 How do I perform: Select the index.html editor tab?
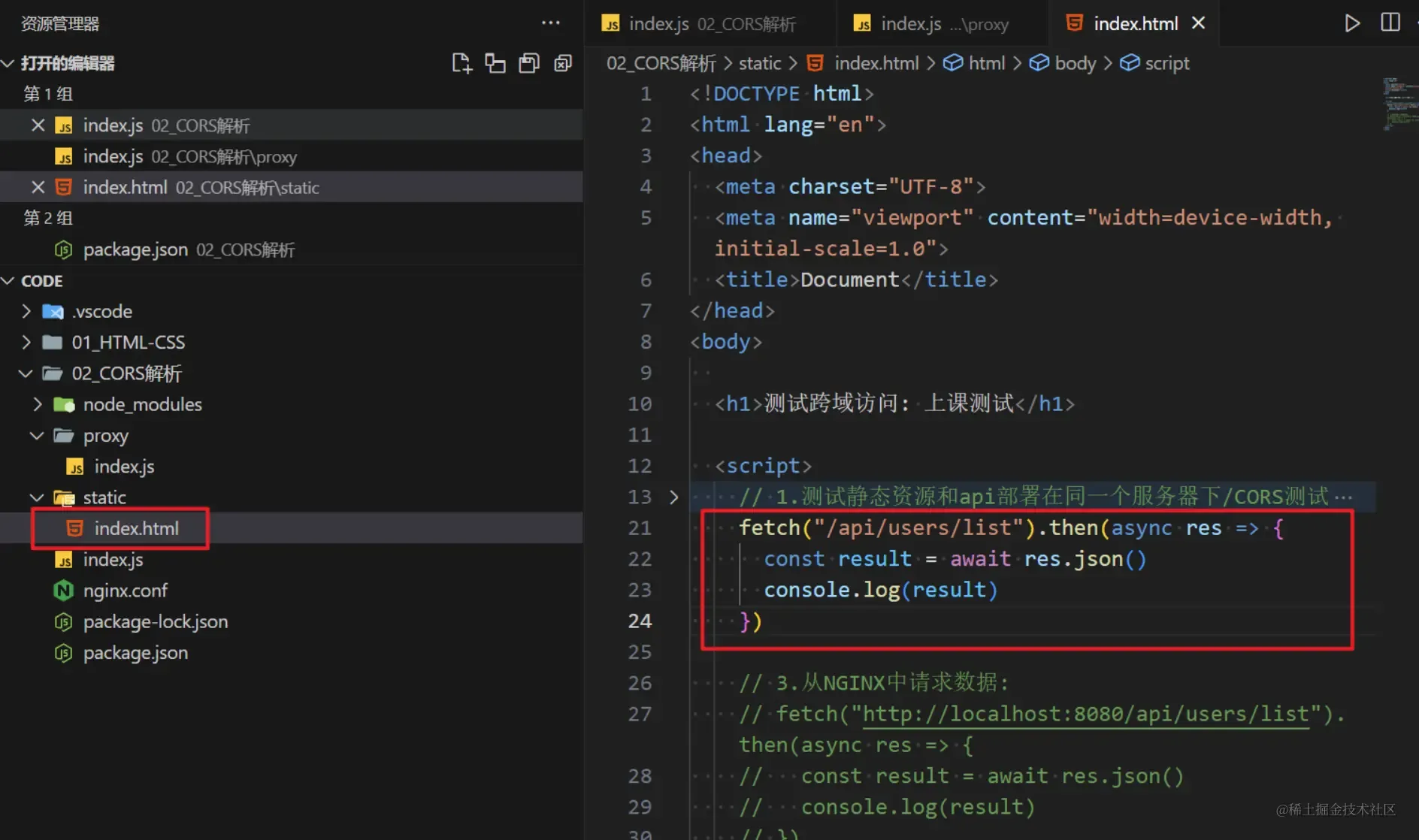coord(1135,23)
